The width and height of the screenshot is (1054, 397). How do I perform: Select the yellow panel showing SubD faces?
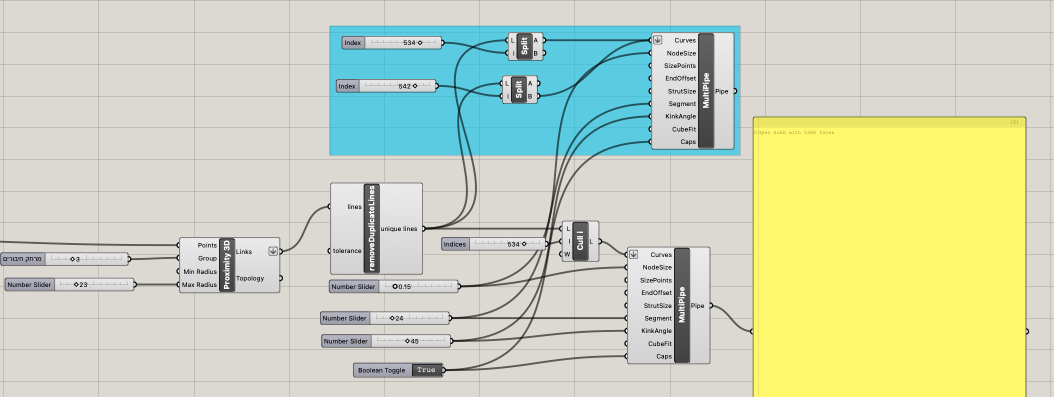pos(889,257)
